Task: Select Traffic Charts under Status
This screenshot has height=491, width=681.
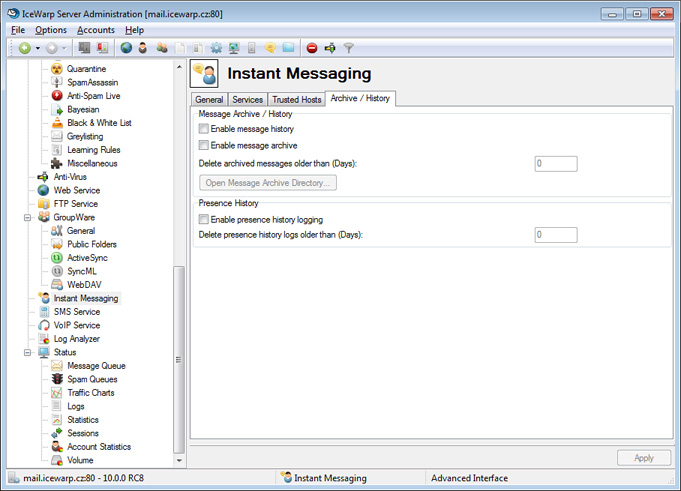Action: tap(90, 393)
